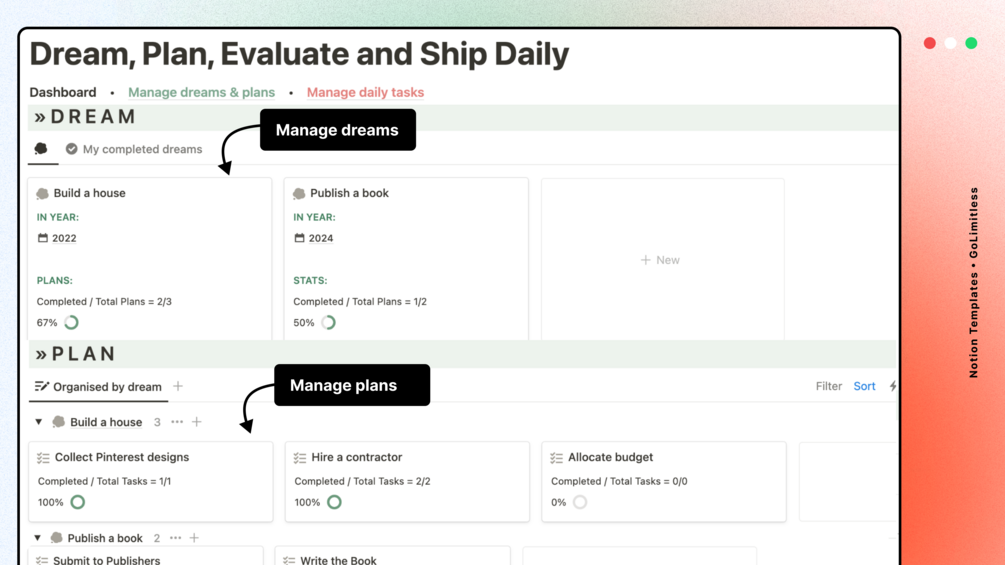Add a plan to Publish a book group
Image resolution: width=1005 pixels, height=565 pixels.
(194, 538)
